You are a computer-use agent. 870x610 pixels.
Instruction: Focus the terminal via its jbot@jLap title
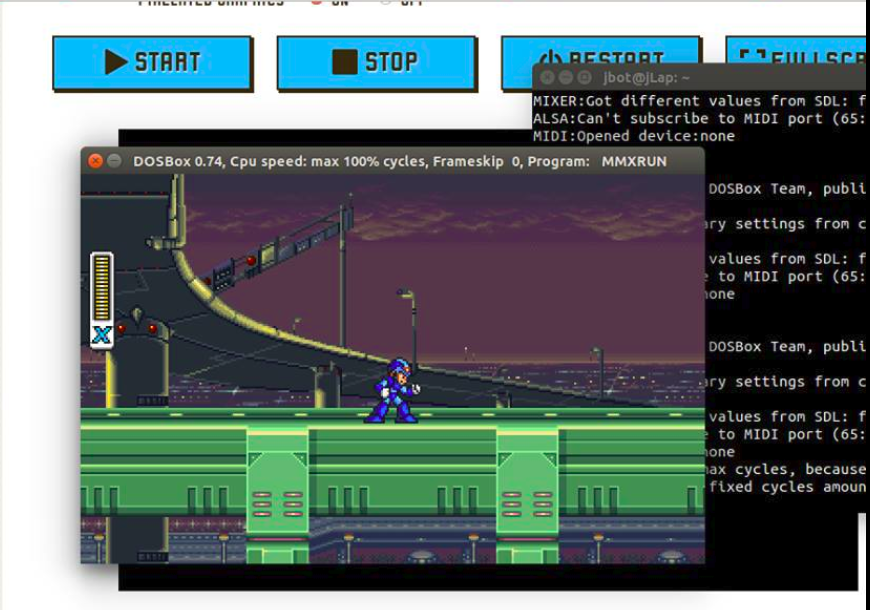point(646,78)
